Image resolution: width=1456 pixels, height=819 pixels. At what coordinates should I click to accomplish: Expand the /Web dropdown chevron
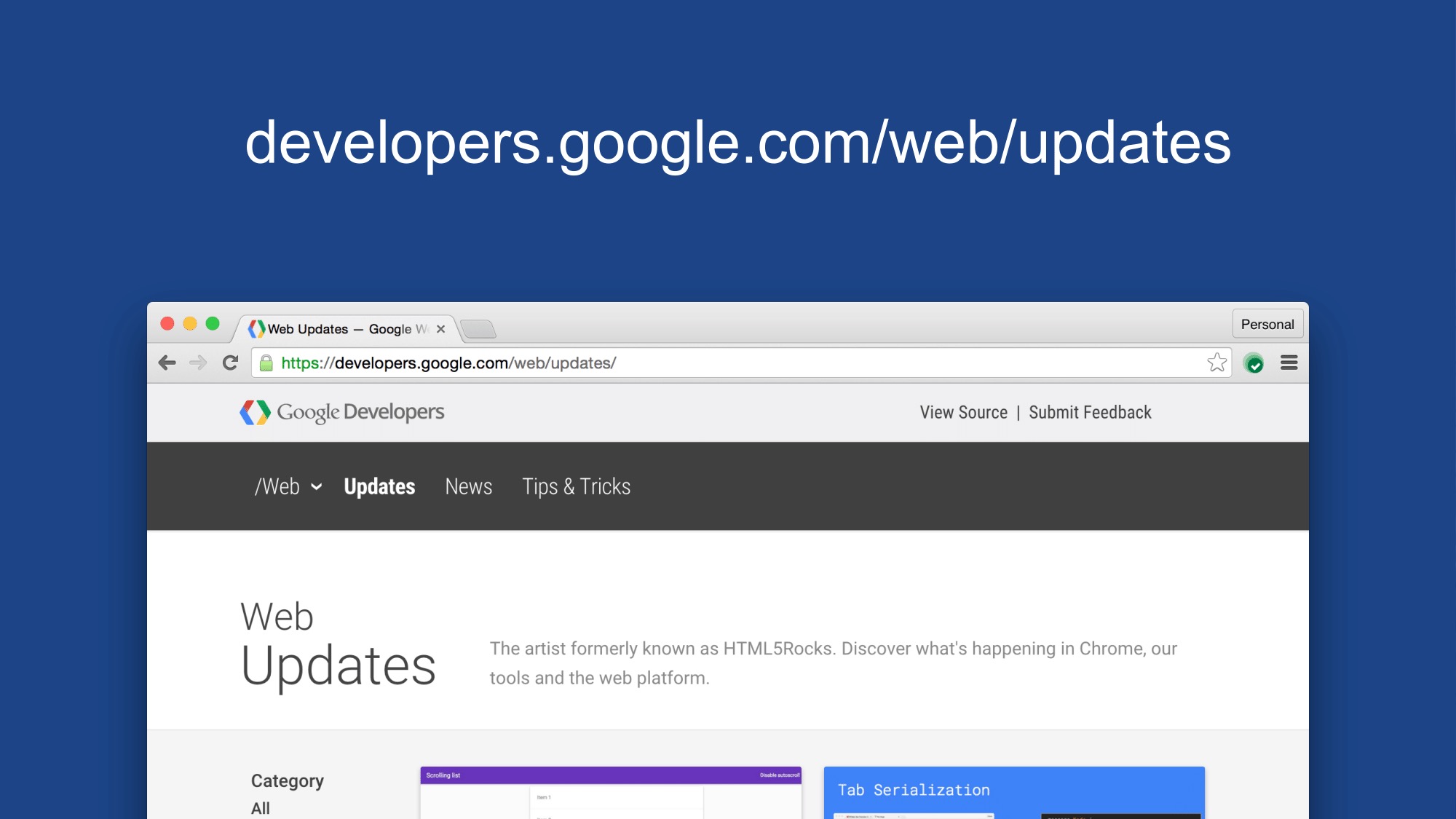pos(316,487)
